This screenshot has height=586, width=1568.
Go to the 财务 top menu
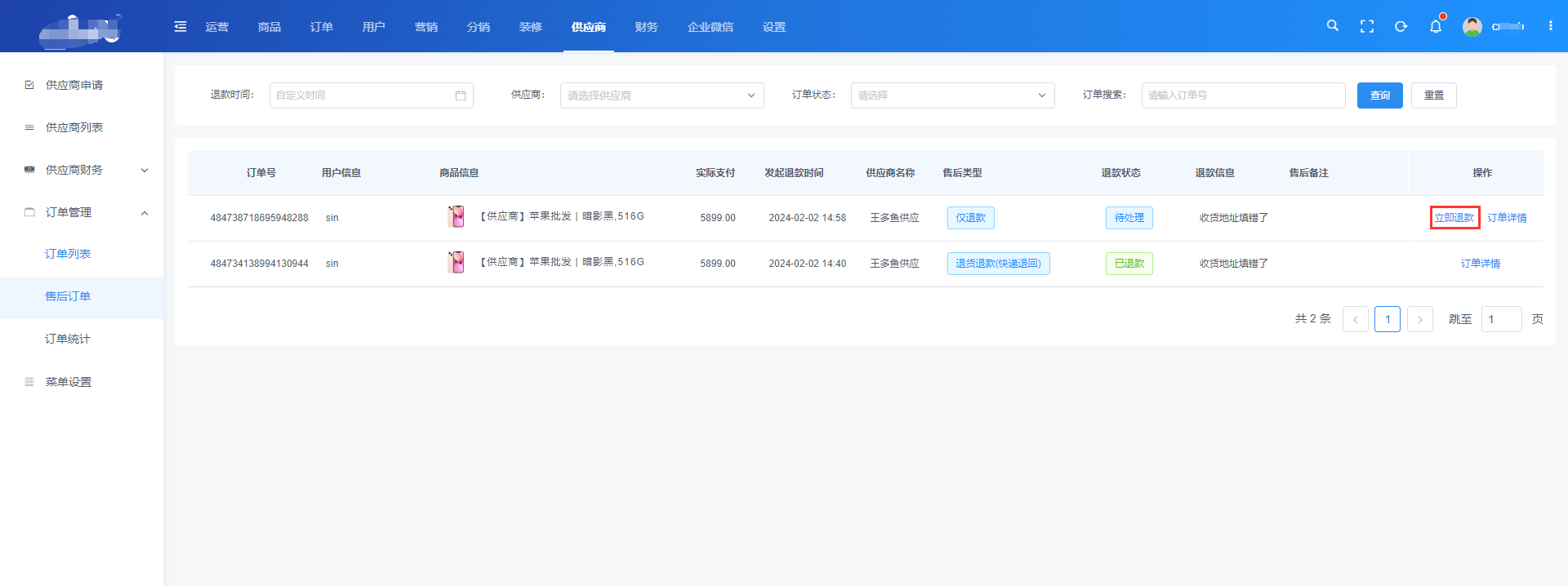point(647,27)
